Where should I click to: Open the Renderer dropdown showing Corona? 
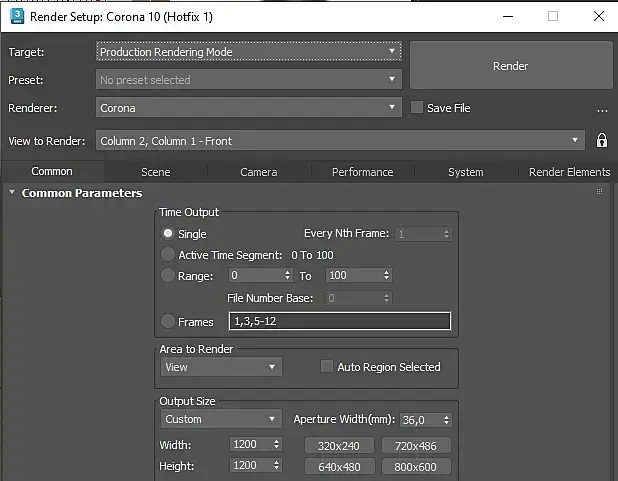pos(249,108)
